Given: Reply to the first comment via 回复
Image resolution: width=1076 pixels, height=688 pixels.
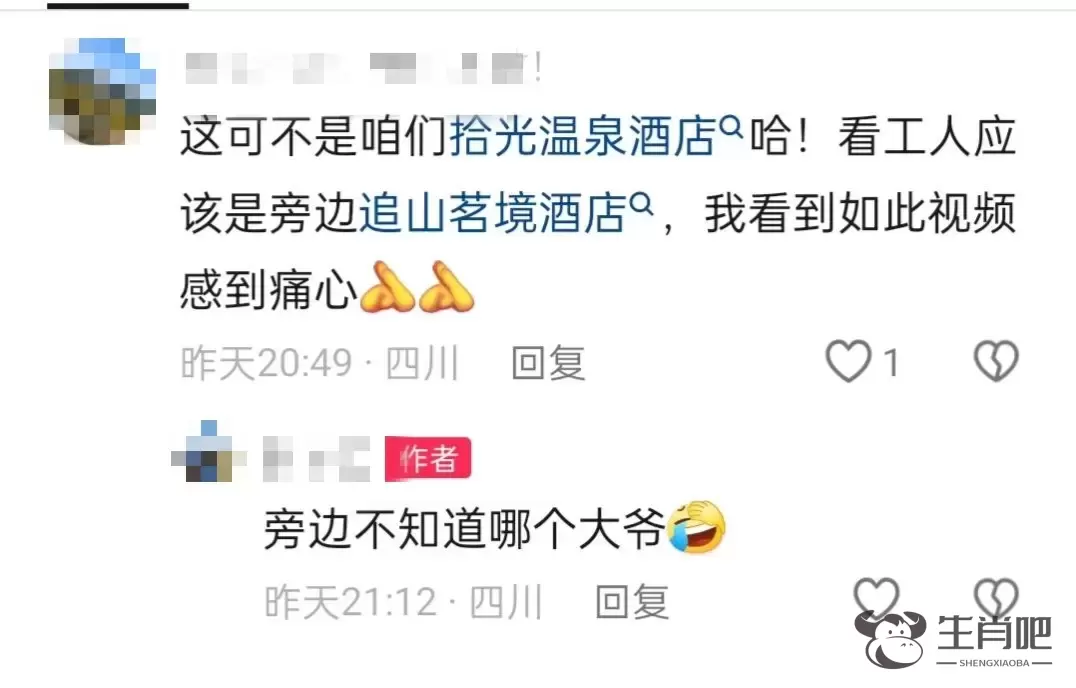Looking at the screenshot, I should [548, 362].
